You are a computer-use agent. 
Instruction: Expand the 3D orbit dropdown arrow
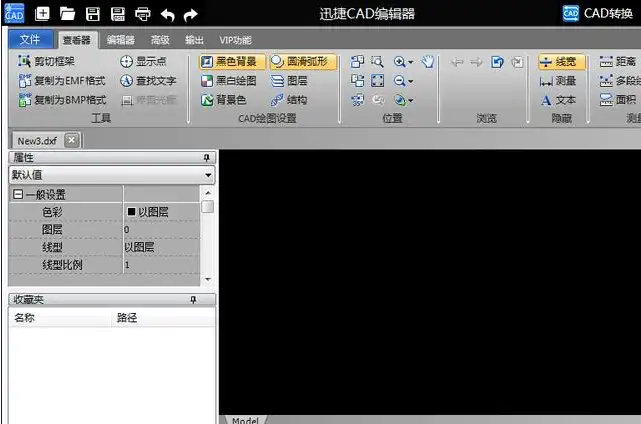[411, 101]
